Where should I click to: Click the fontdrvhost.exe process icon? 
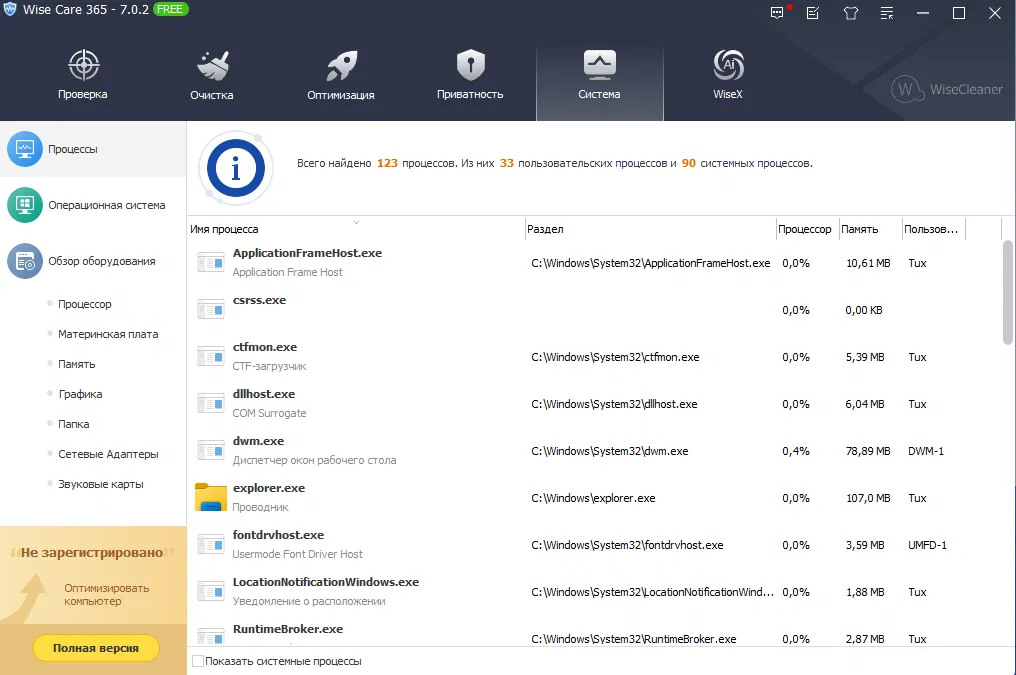coord(211,544)
